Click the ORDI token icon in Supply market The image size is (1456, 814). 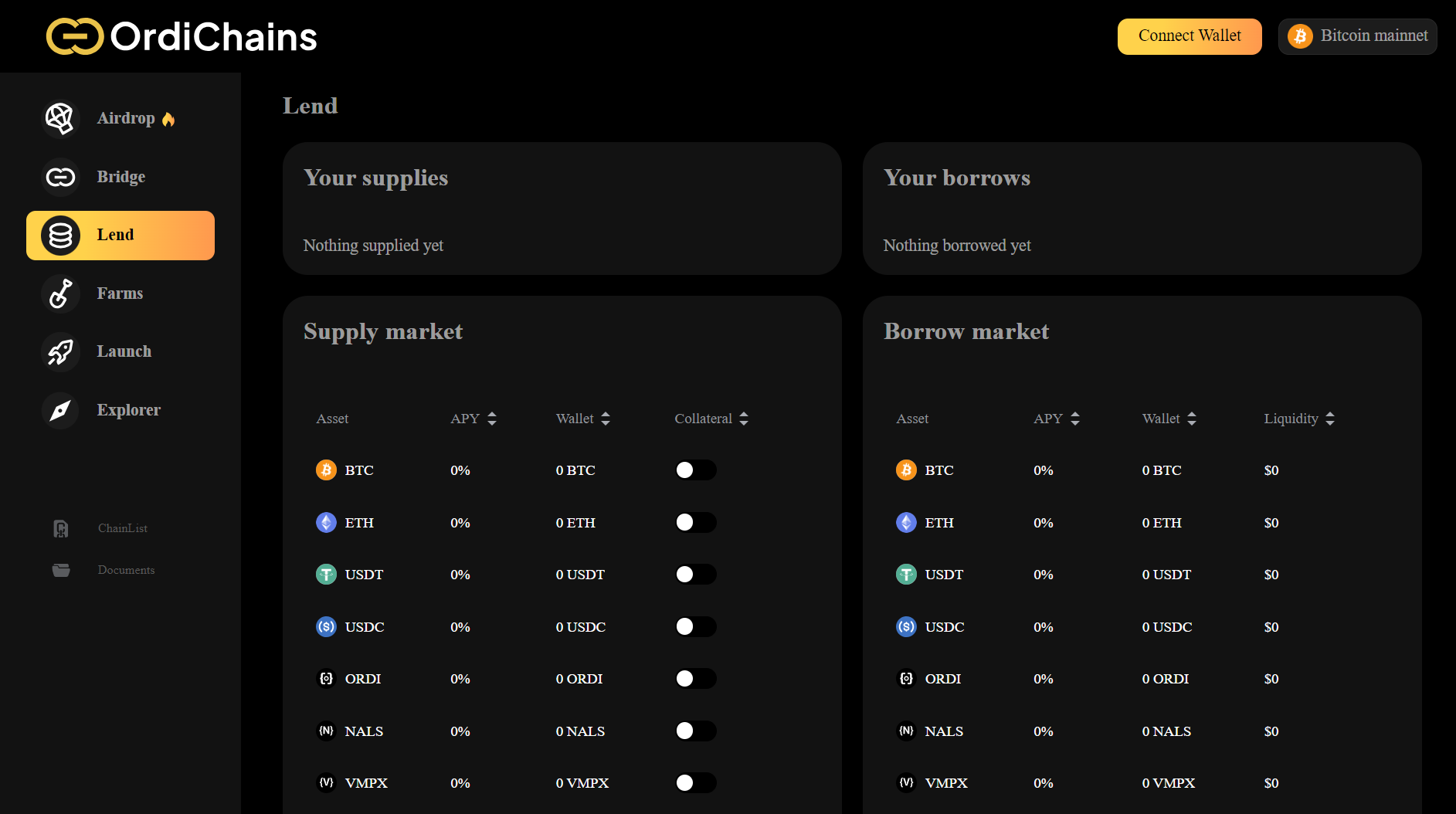(326, 678)
